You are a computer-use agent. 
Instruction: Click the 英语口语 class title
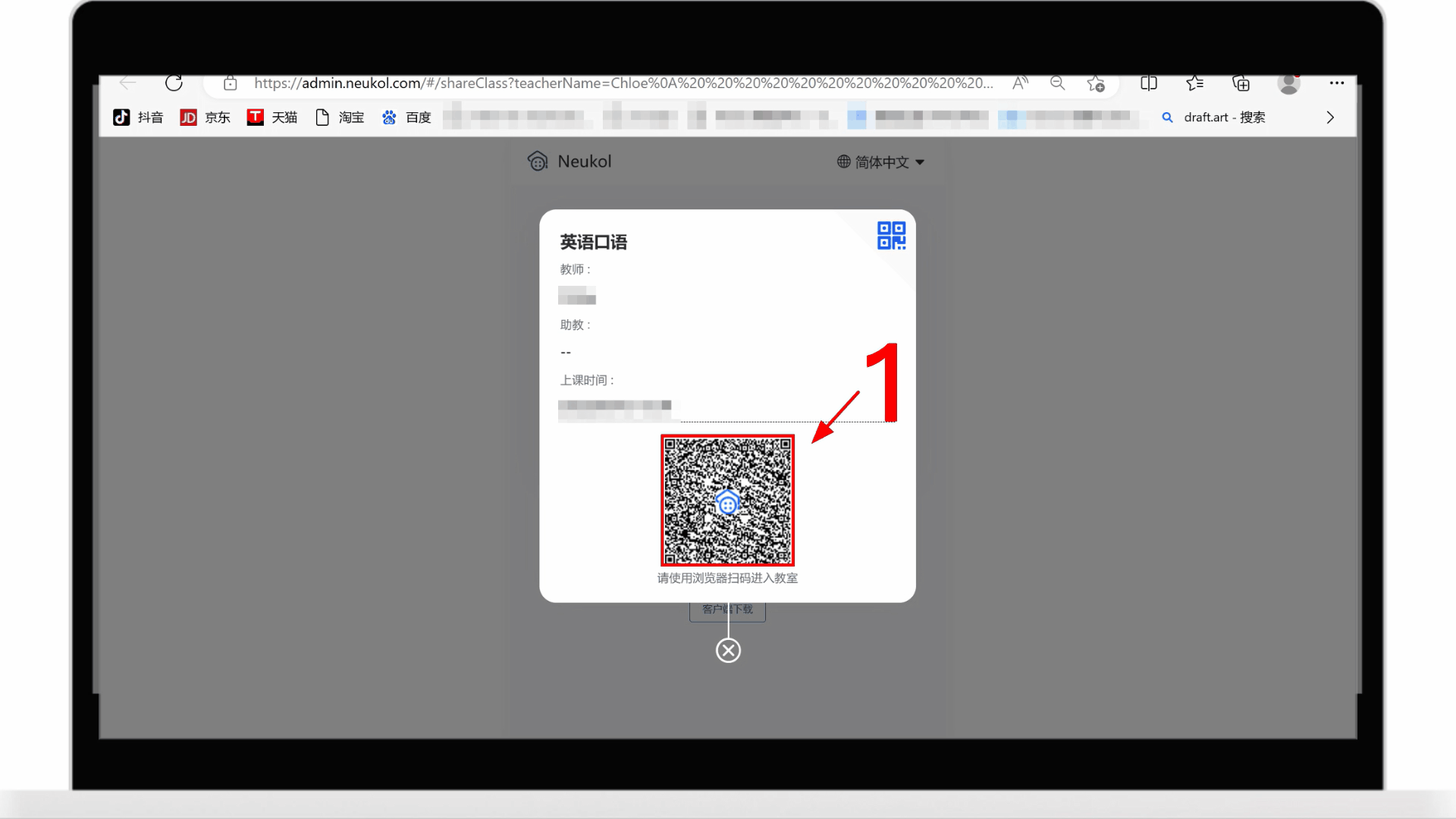tap(594, 243)
